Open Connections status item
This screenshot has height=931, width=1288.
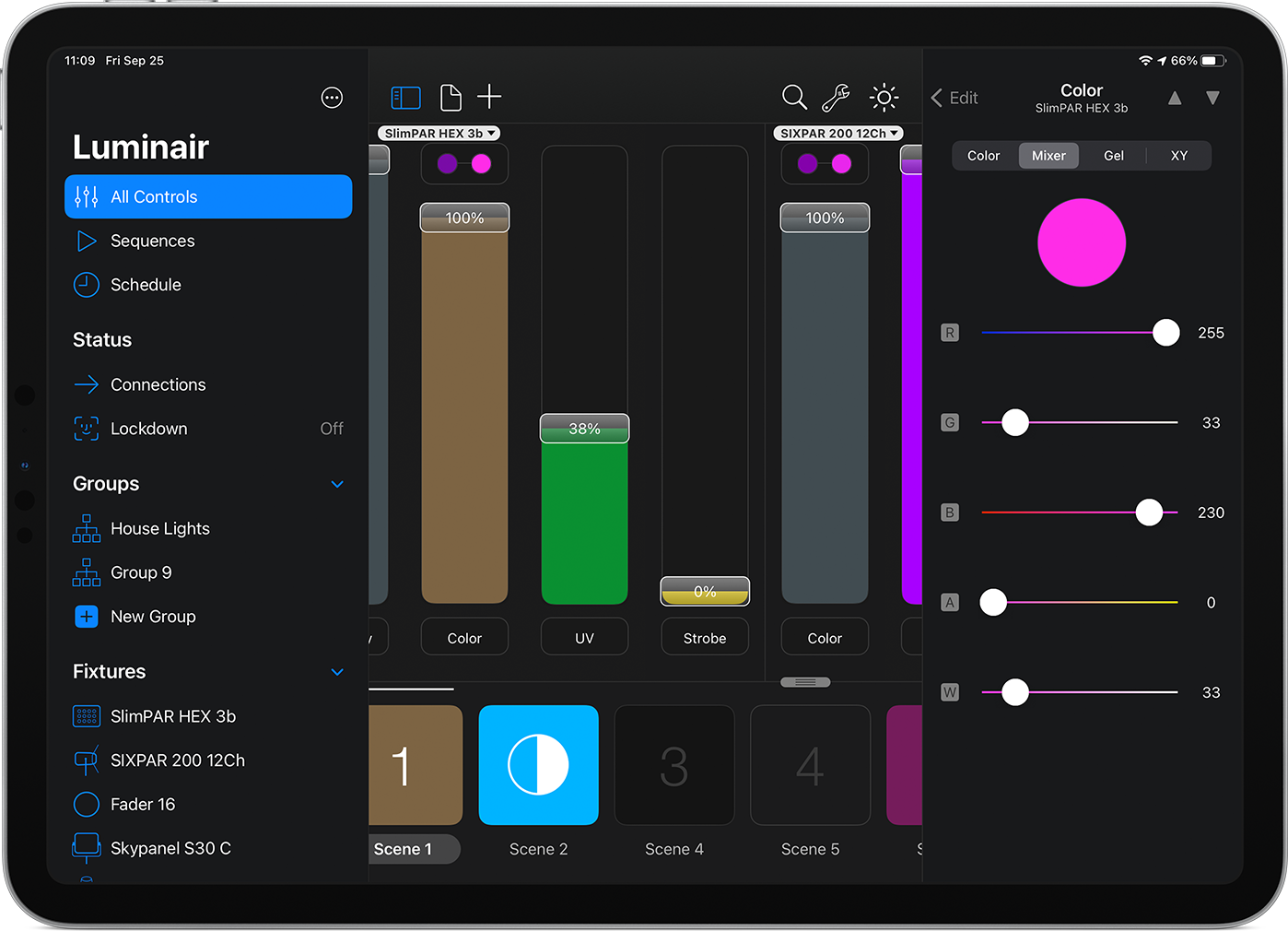click(x=208, y=384)
